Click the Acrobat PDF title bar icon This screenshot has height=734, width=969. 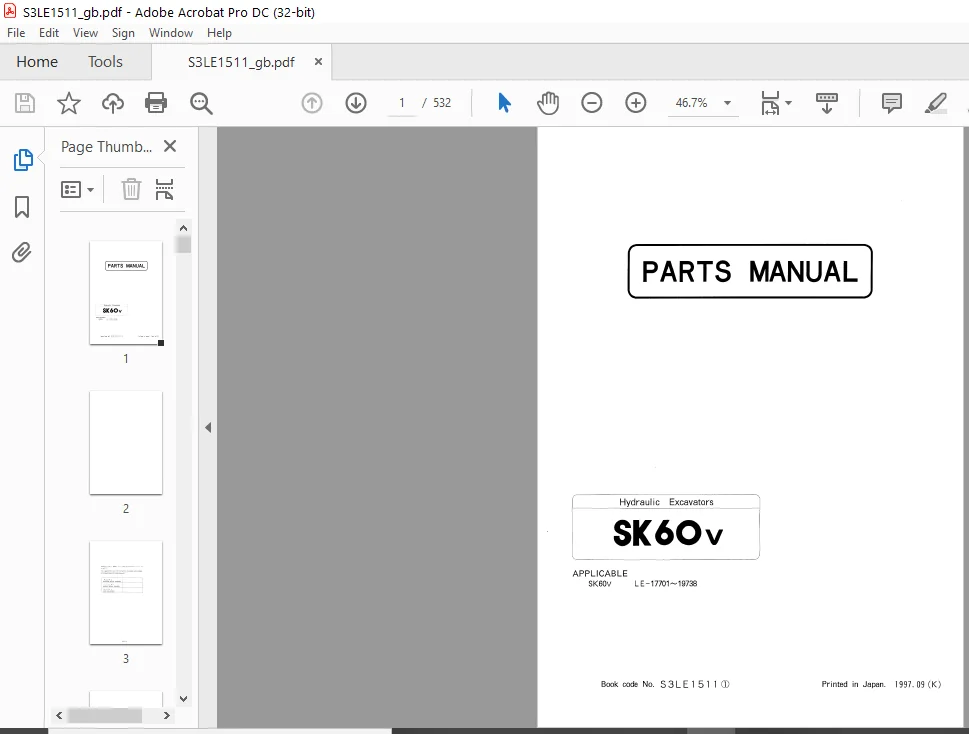(10, 11)
